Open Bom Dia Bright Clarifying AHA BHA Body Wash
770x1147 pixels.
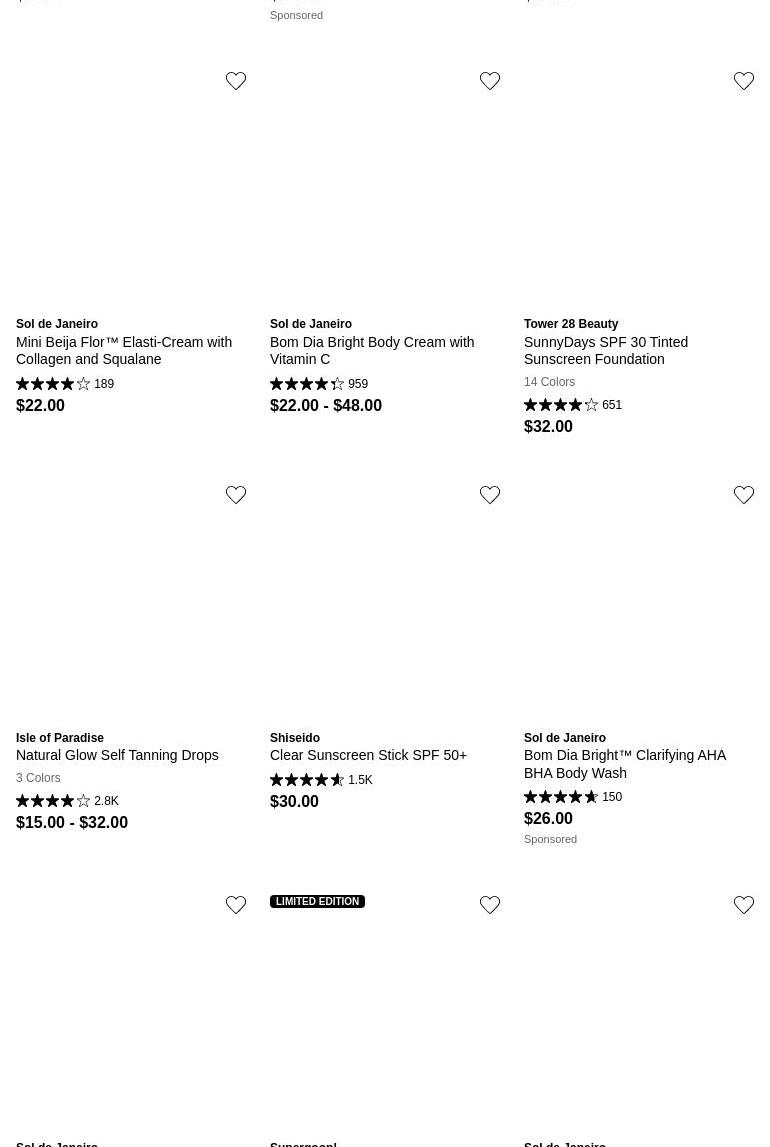(625, 764)
